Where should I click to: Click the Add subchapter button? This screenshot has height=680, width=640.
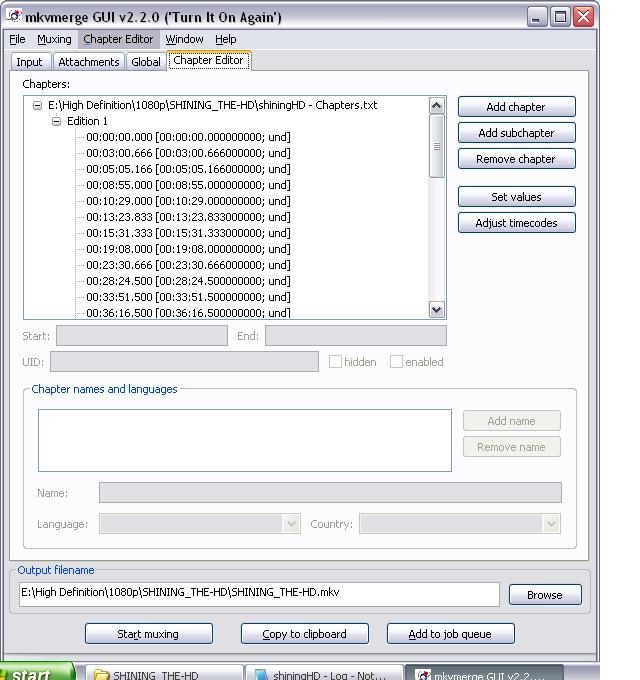[x=516, y=133]
